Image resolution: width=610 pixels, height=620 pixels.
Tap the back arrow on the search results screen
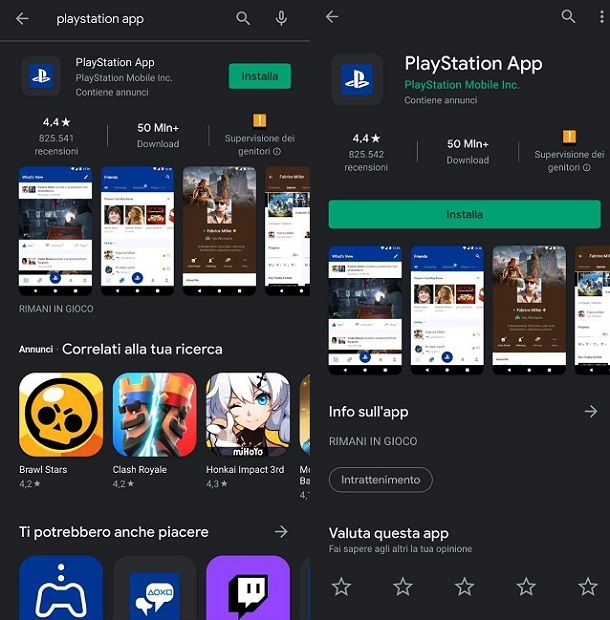point(23,18)
